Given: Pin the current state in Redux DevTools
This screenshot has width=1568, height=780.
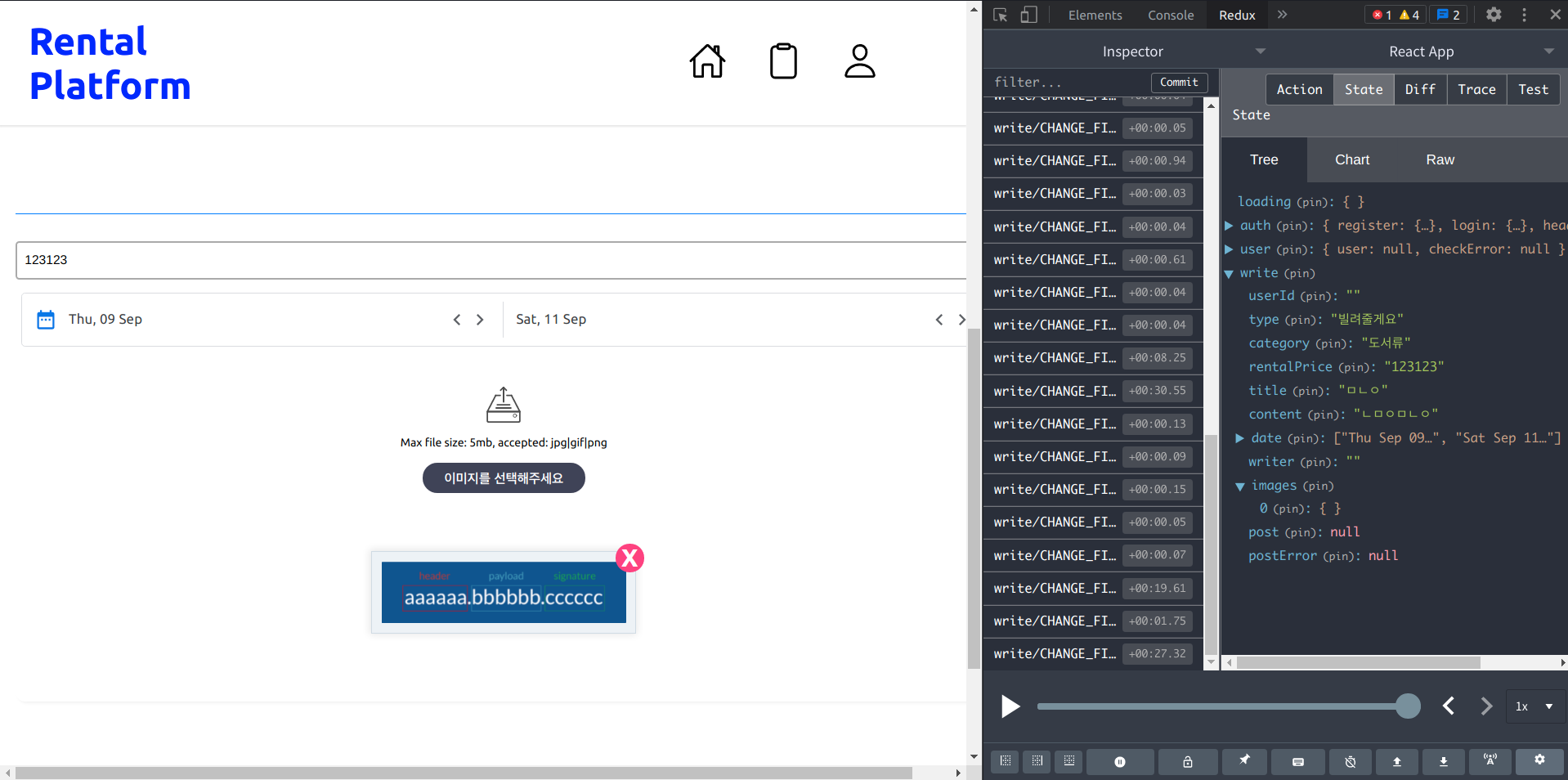Looking at the screenshot, I should click(x=1243, y=761).
